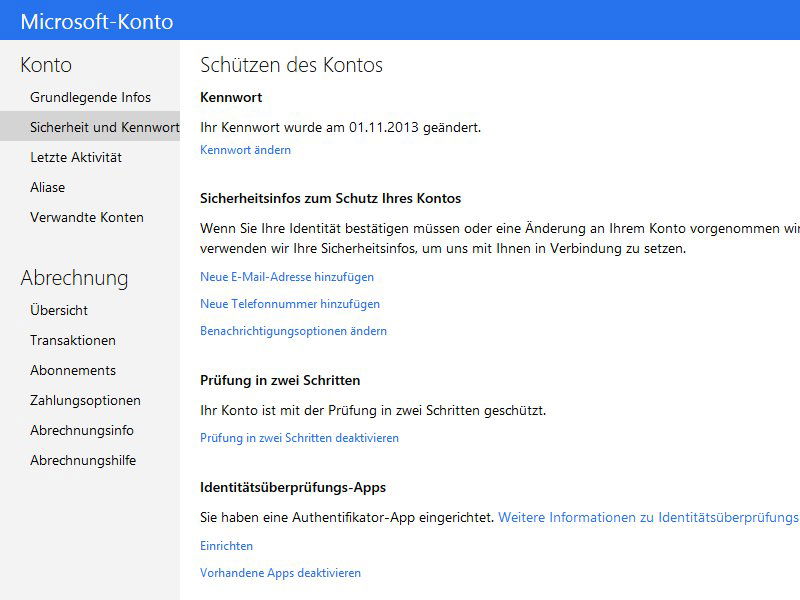Click the Einrichten link
The width and height of the screenshot is (800, 600).
[x=227, y=546]
